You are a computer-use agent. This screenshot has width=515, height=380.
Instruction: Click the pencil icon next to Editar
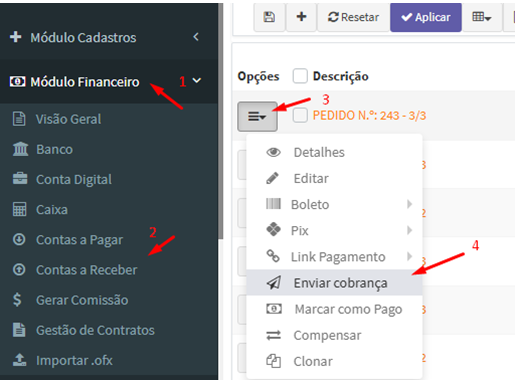point(272,178)
